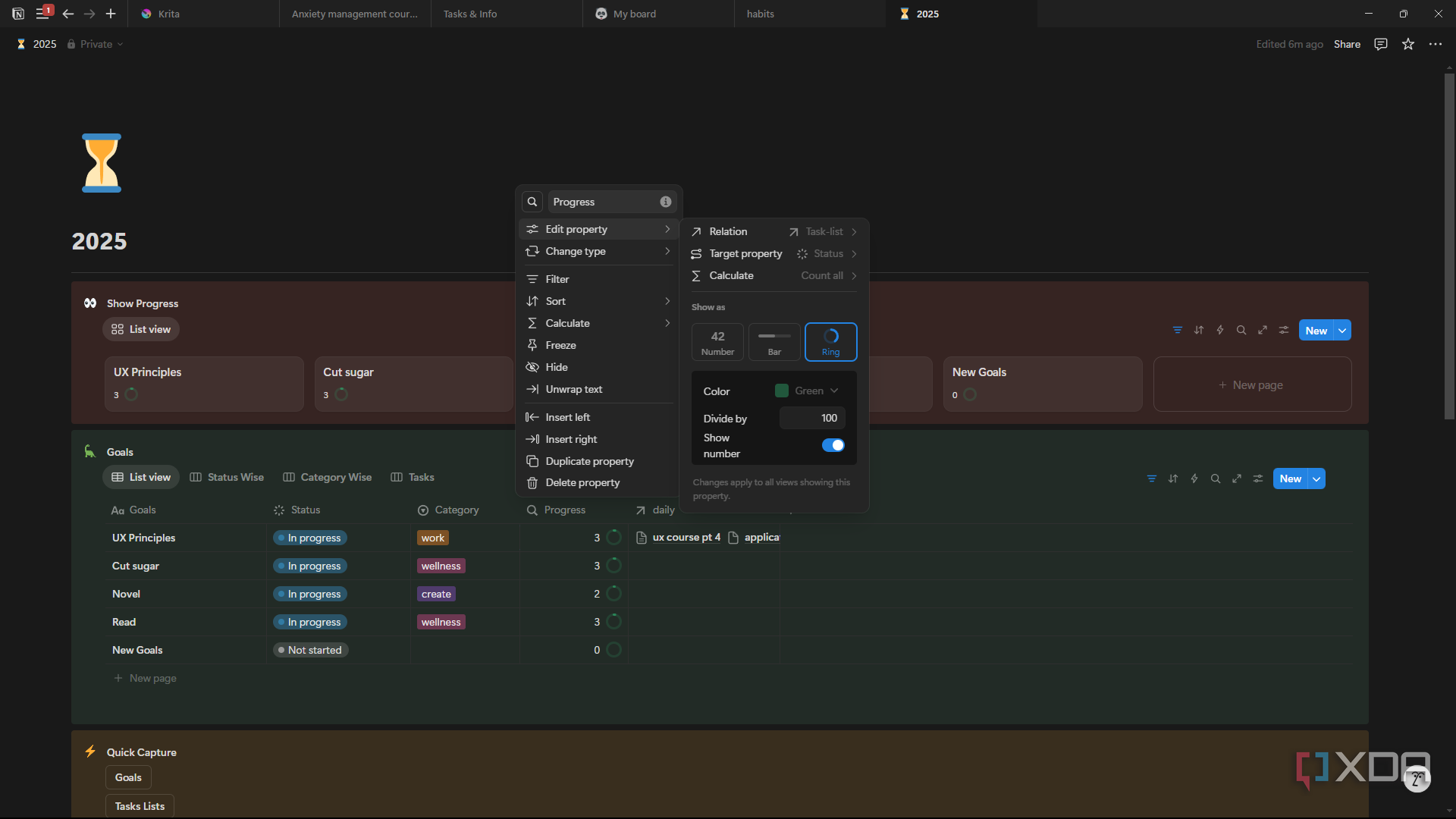Viewport: 1456px width, 819px height.
Task: Click expand full-page icon in Goals toolbar
Action: pos(1237,479)
